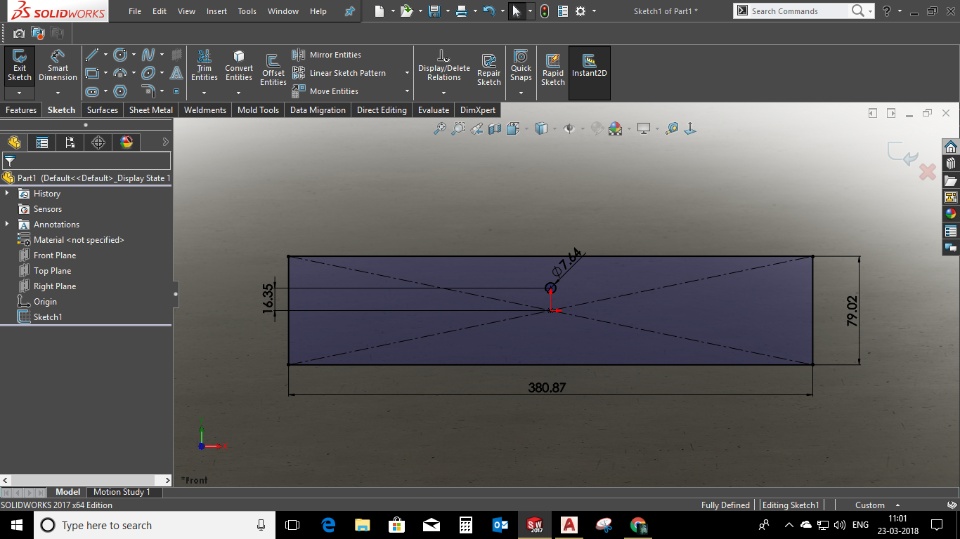The height and width of the screenshot is (539, 960).
Task: Click the Motion Study 1 tab
Action: 121,492
